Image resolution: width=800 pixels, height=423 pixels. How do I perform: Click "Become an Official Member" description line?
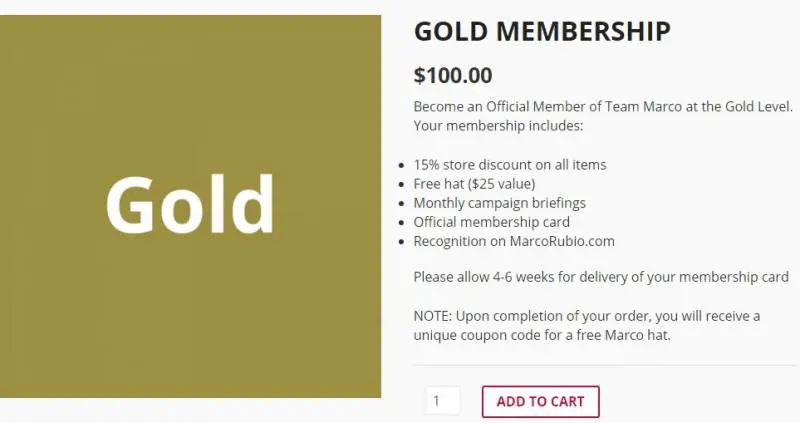tap(560, 106)
